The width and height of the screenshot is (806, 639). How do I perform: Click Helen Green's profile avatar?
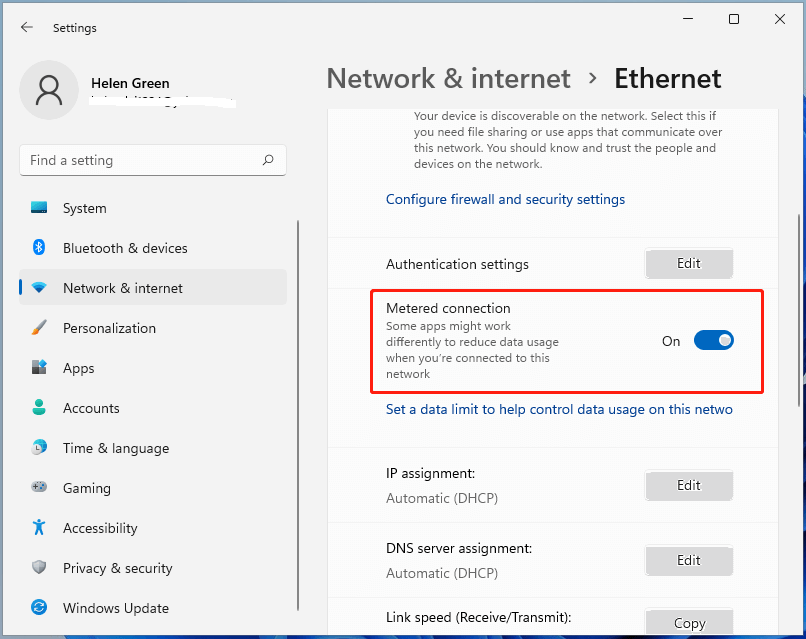pyautogui.click(x=49, y=90)
